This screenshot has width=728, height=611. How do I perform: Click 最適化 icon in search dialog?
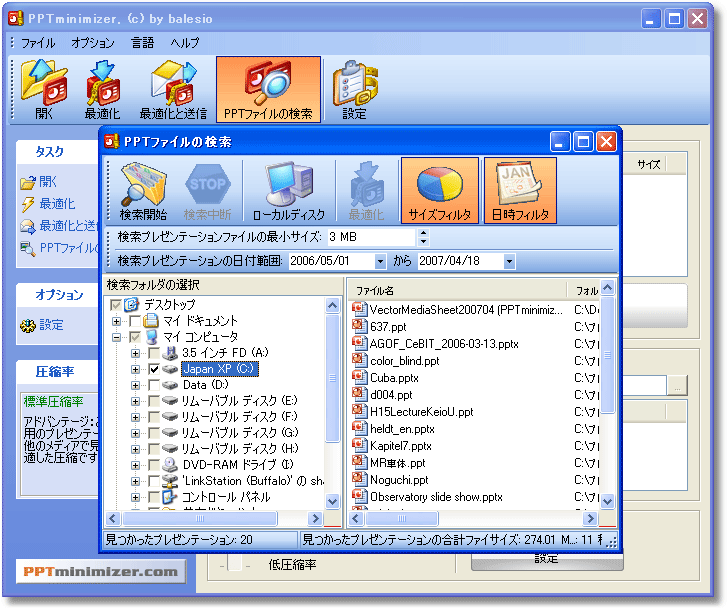(366, 191)
